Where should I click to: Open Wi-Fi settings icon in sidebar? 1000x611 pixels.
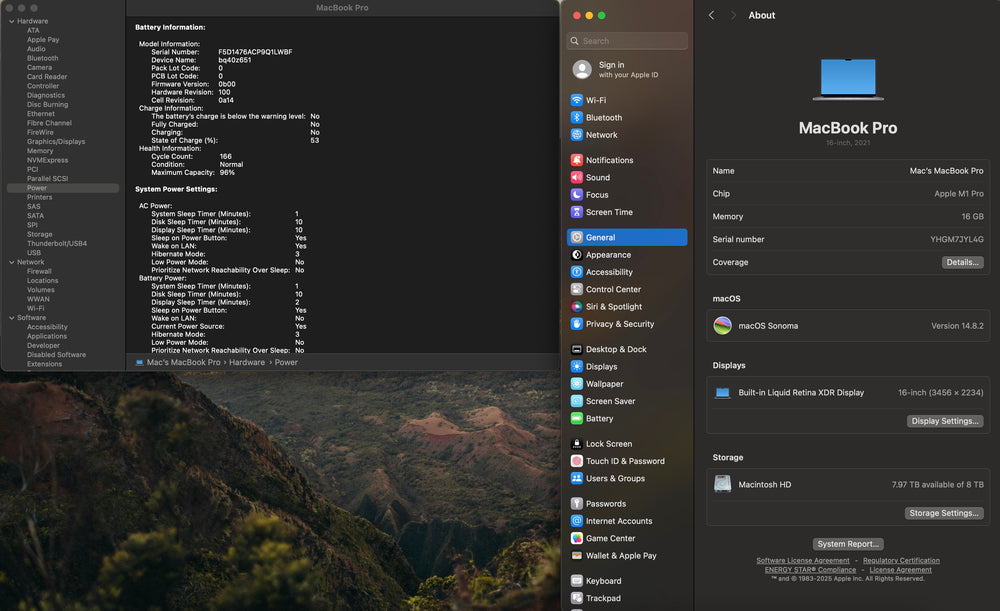pos(577,100)
